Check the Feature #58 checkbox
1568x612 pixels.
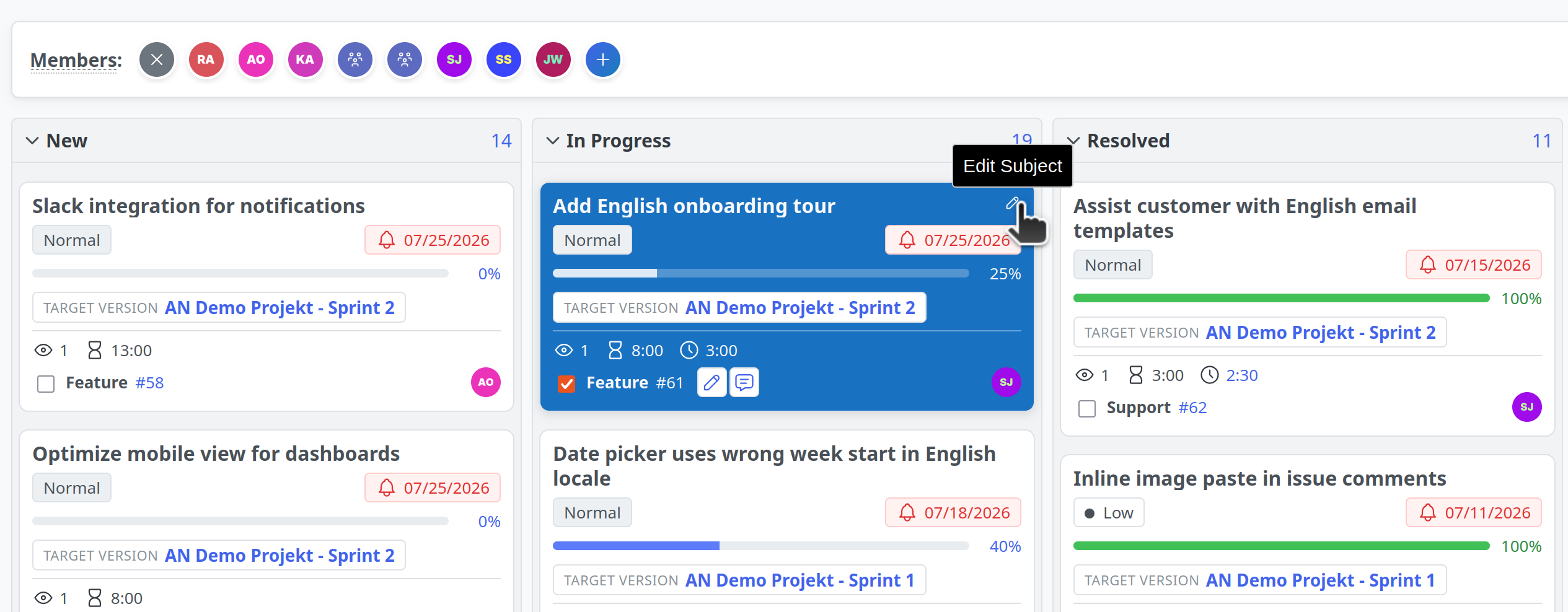pos(46,384)
